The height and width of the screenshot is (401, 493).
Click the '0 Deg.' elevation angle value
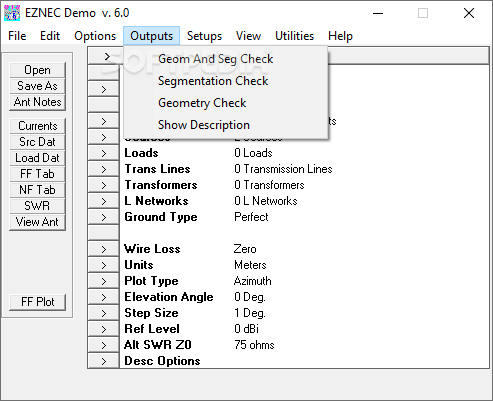tap(250, 297)
